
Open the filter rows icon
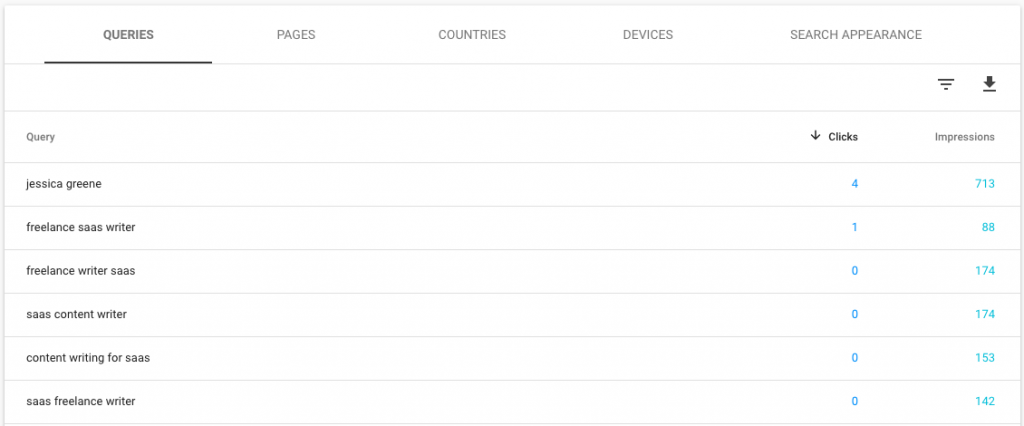946,85
